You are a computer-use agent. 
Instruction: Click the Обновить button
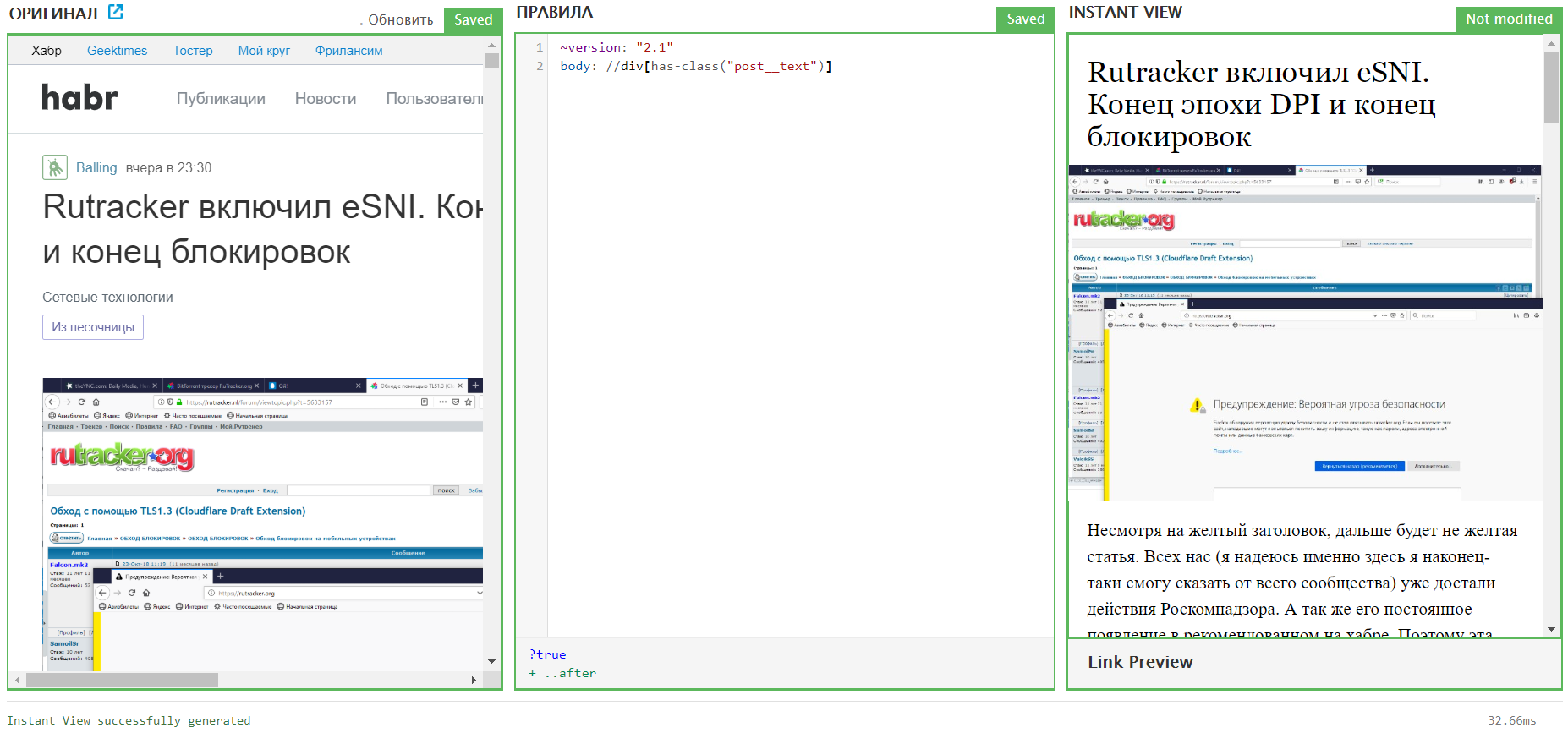click(x=401, y=19)
